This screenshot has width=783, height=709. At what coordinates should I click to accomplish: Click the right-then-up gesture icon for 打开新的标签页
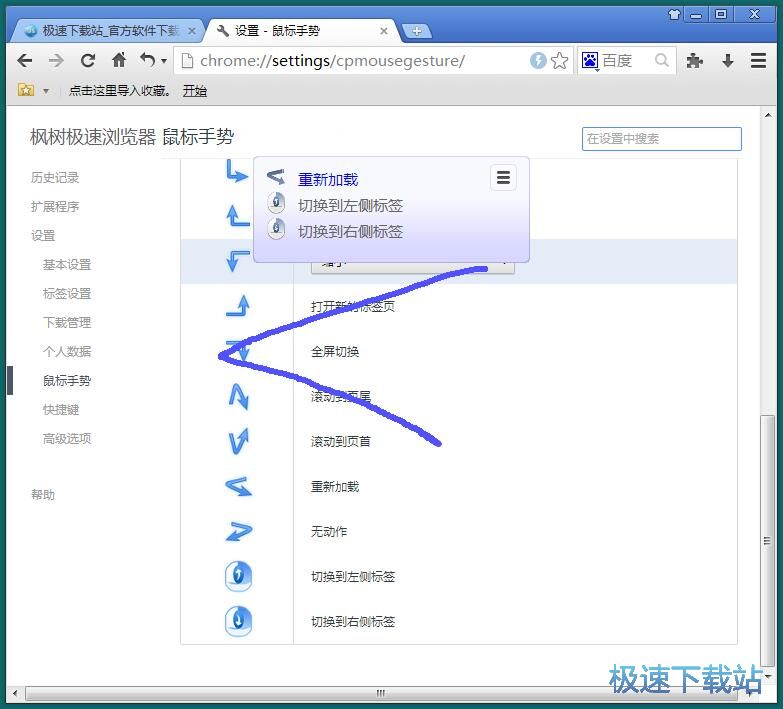pos(238,306)
